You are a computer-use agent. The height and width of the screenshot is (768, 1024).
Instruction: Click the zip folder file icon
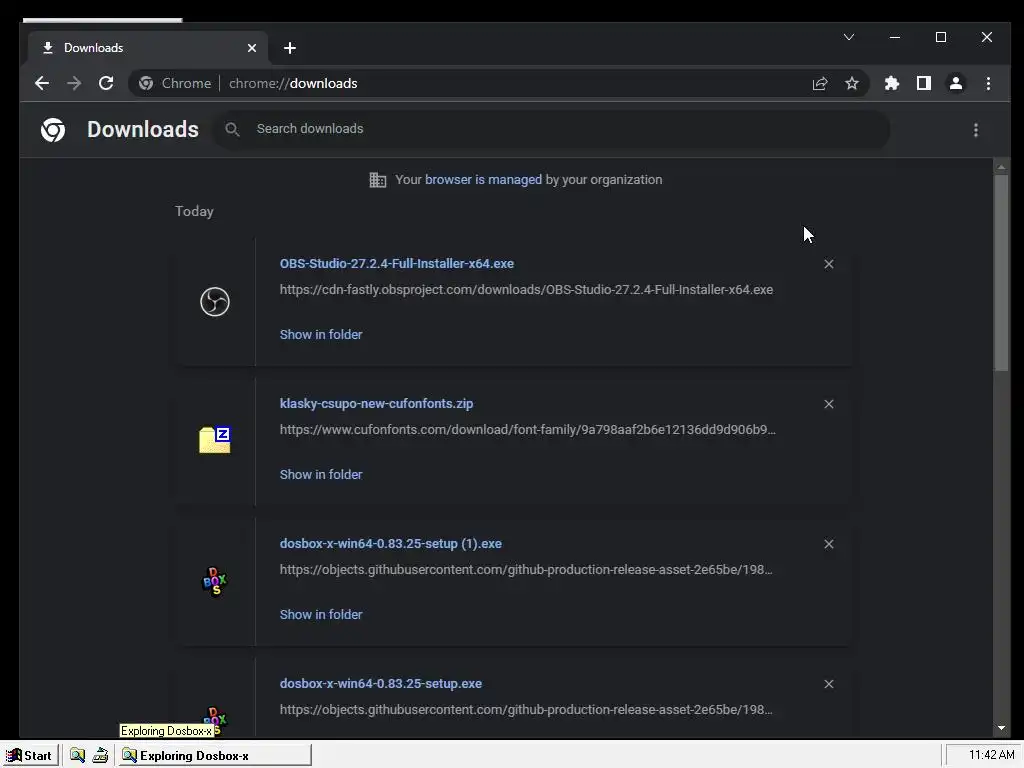pyautogui.click(x=214, y=440)
